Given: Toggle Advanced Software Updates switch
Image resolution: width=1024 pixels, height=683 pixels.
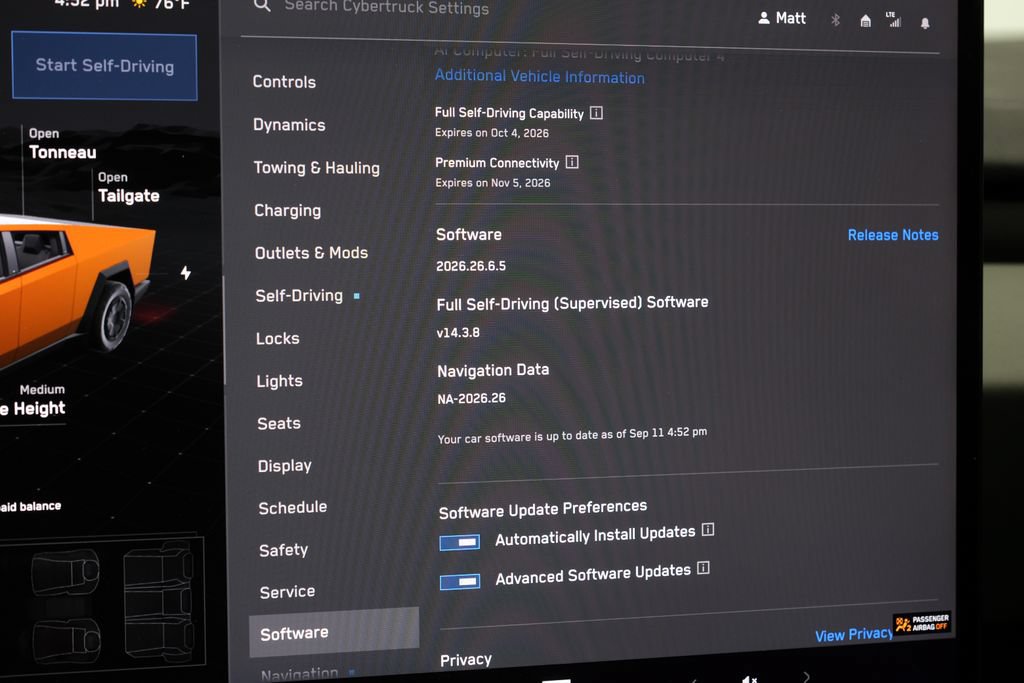Looking at the screenshot, I should coord(460,581).
